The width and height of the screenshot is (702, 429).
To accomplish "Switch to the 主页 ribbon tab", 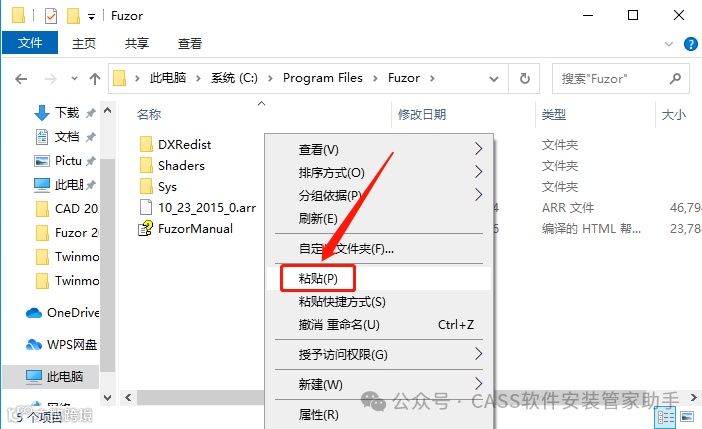I will coord(84,43).
